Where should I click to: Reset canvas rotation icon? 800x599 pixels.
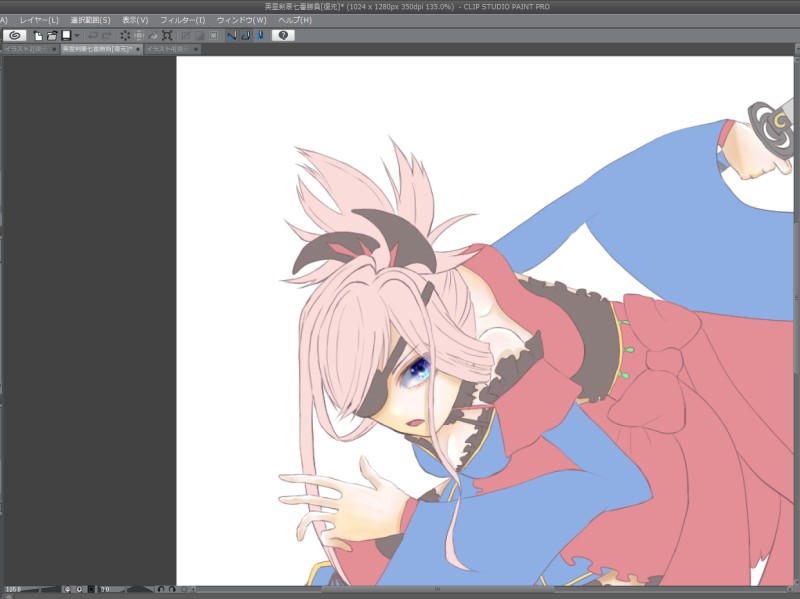click(184, 589)
